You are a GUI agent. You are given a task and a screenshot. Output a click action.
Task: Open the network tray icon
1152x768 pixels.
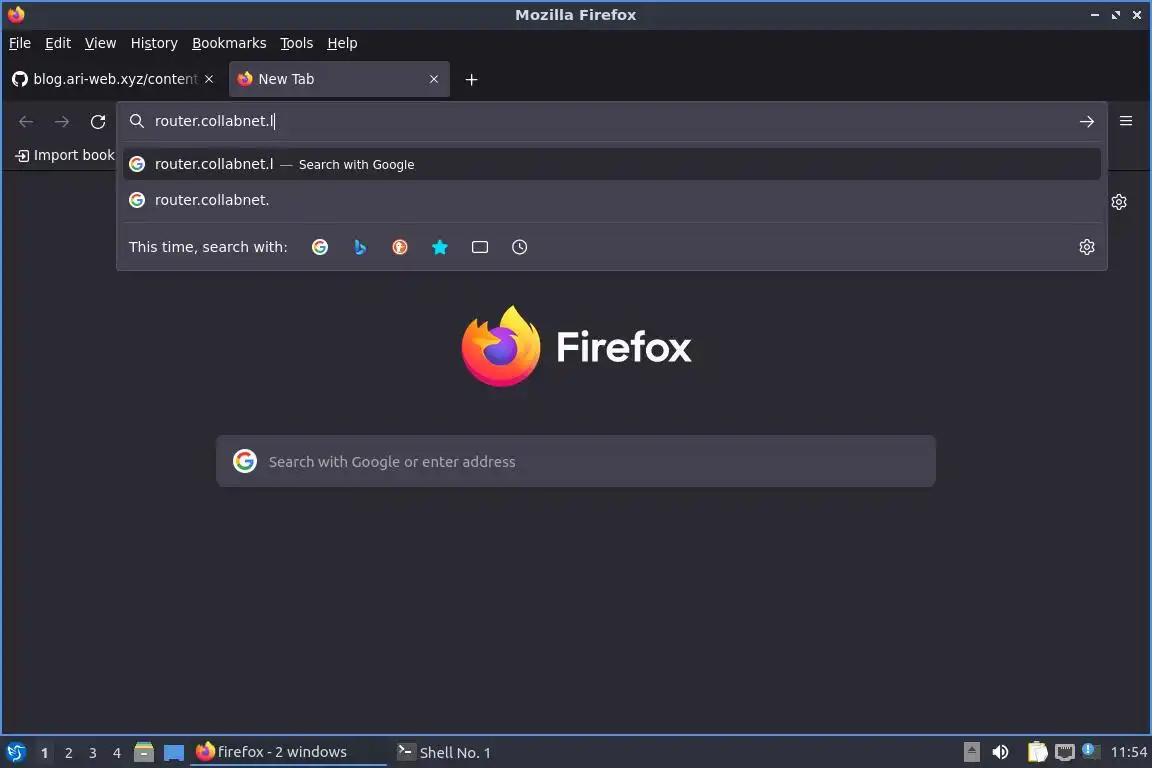[x=1064, y=752]
